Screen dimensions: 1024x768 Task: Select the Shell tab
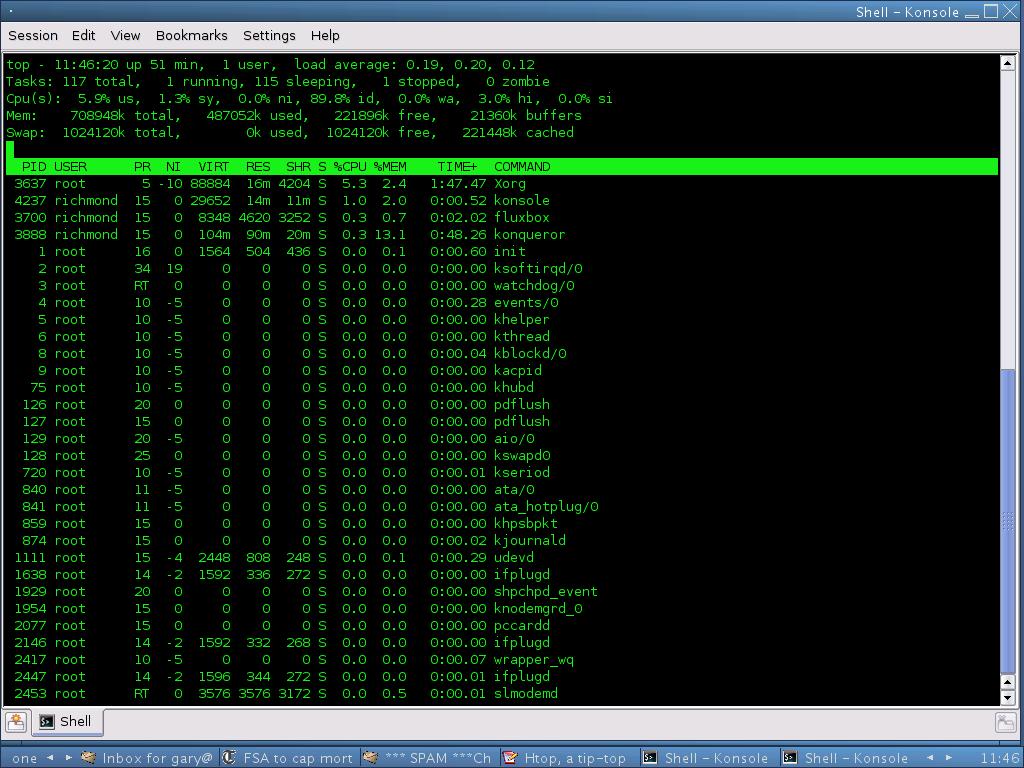coord(66,722)
